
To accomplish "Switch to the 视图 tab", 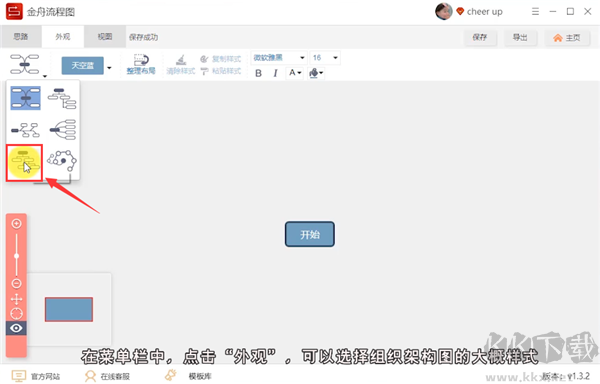I will (x=105, y=36).
